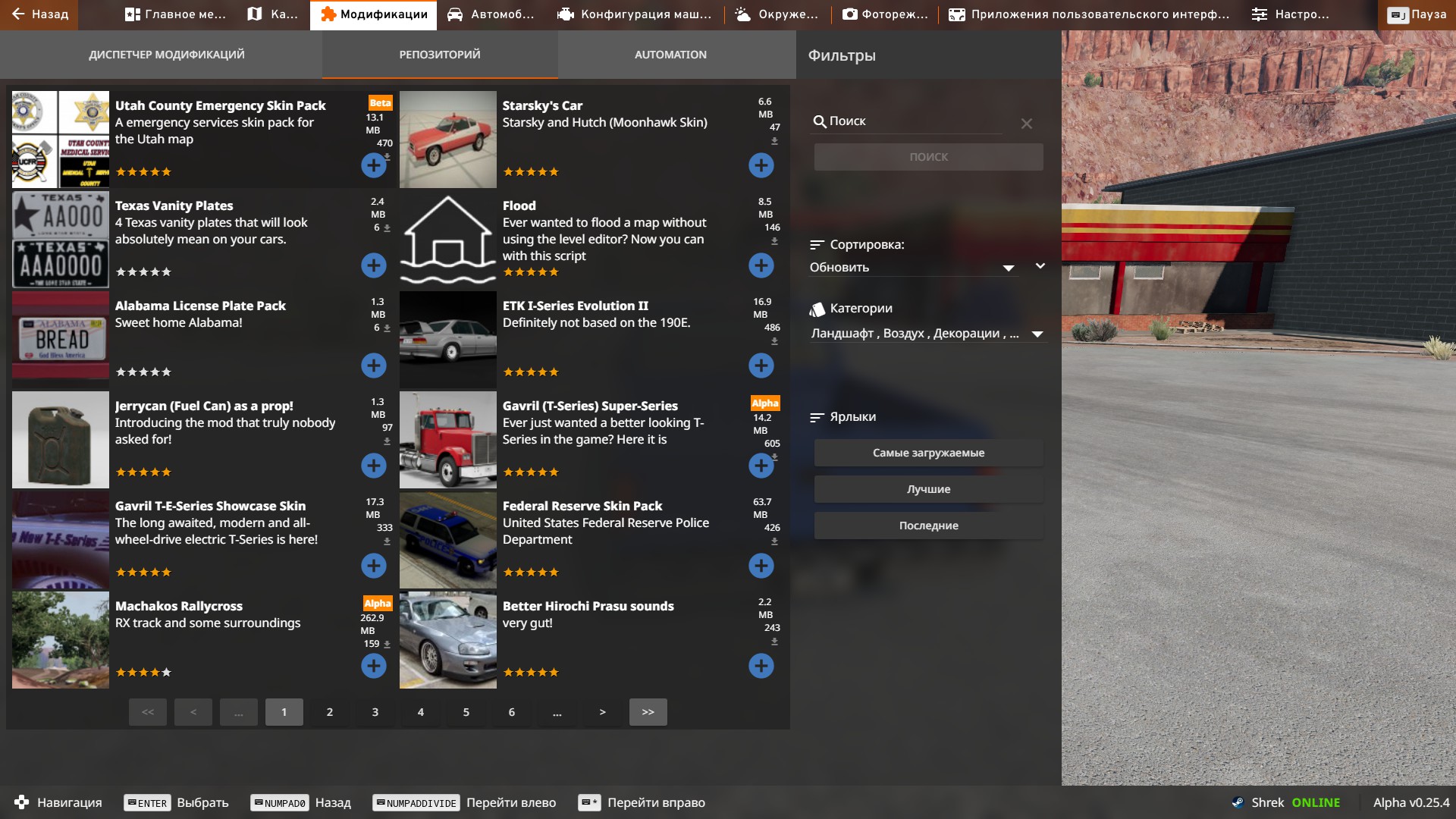Open the Обновить sorting dropdown
Image resolution: width=1456 pixels, height=819 pixels.
[912, 268]
